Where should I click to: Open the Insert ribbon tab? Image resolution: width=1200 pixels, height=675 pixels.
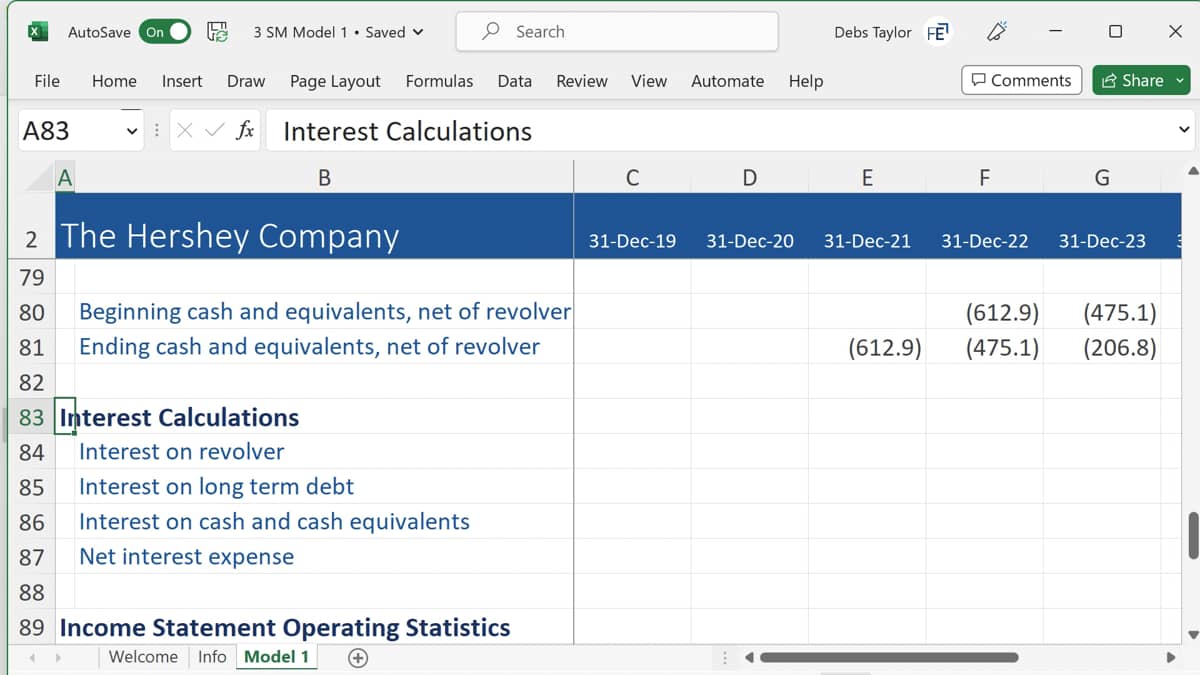(182, 81)
